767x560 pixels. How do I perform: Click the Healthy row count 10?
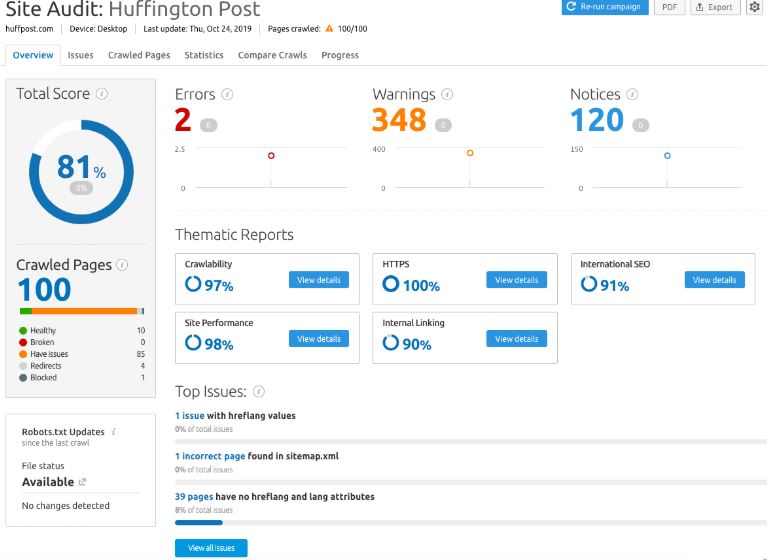[x=141, y=331]
